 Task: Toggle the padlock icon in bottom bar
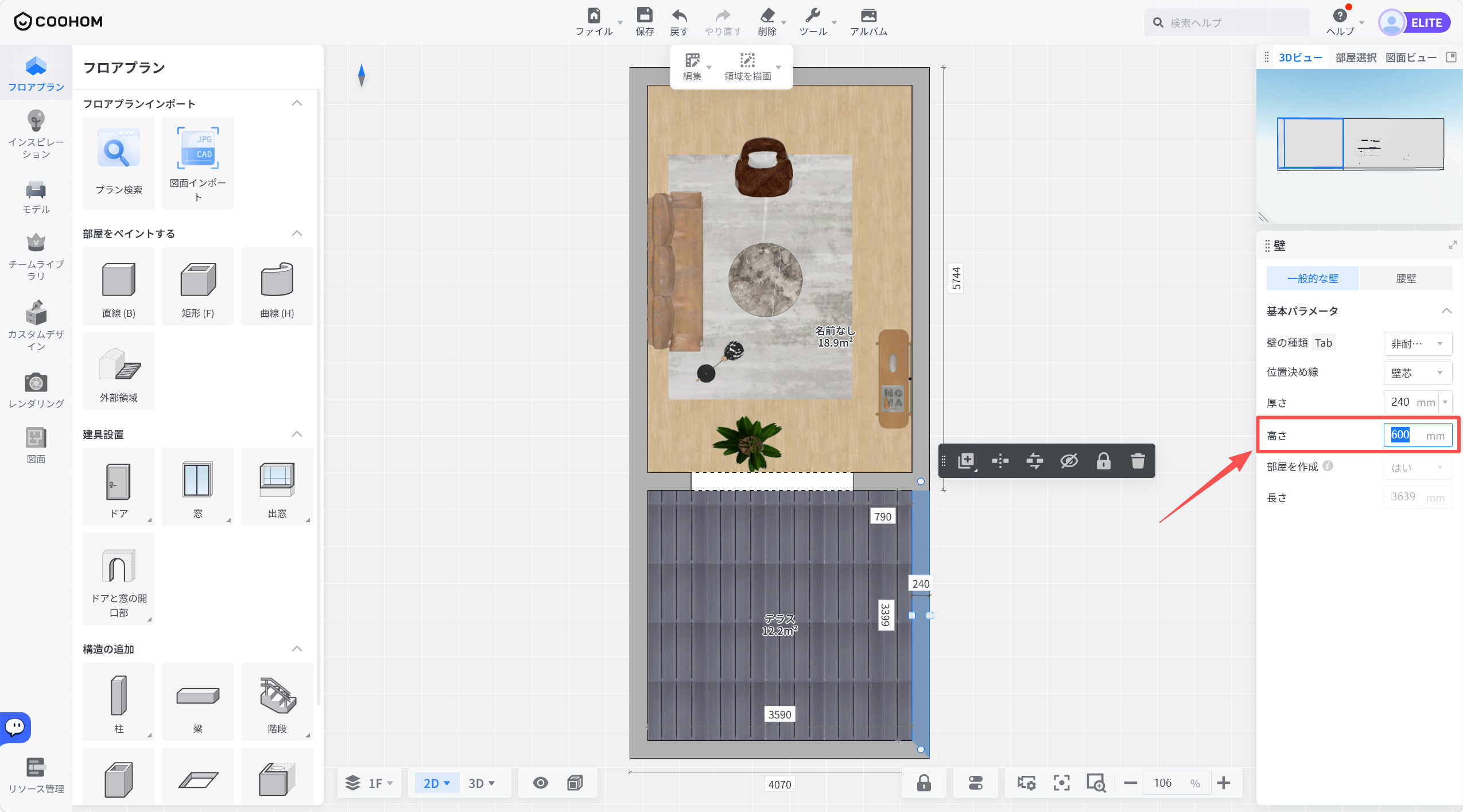tap(923, 783)
